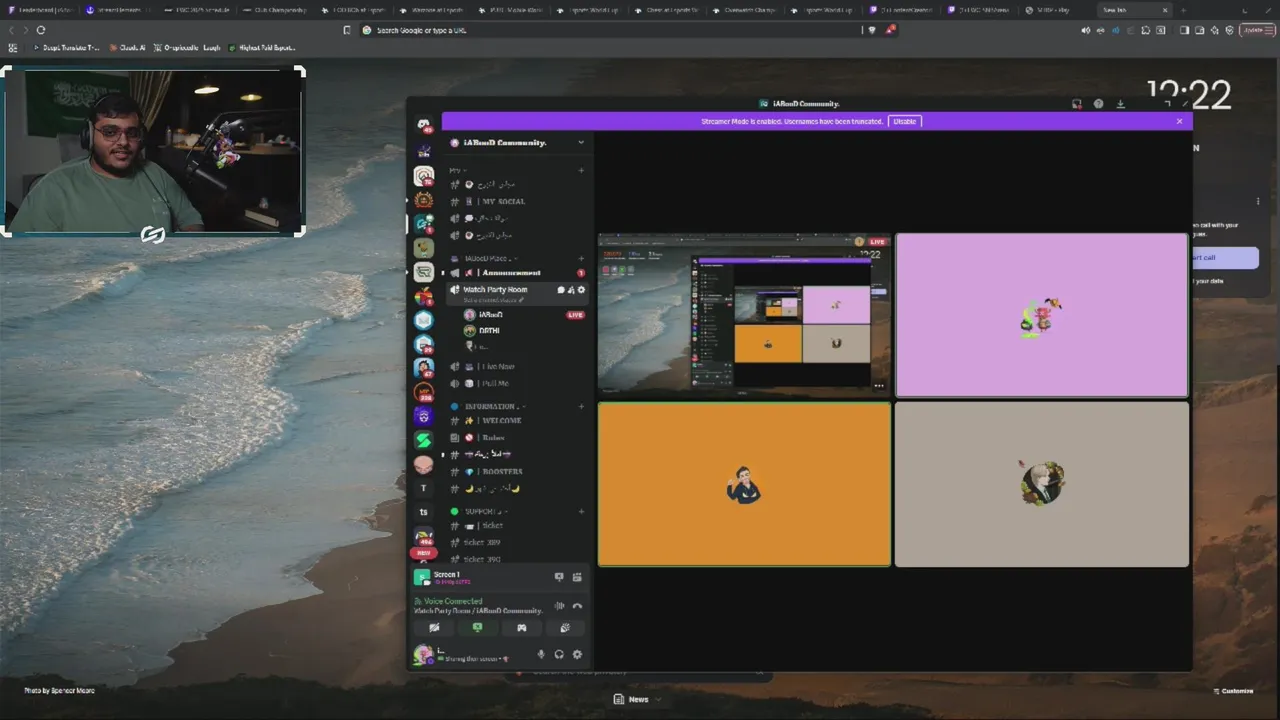Open clips button next to Screen 1
1280x720 pixels.
(x=577, y=577)
